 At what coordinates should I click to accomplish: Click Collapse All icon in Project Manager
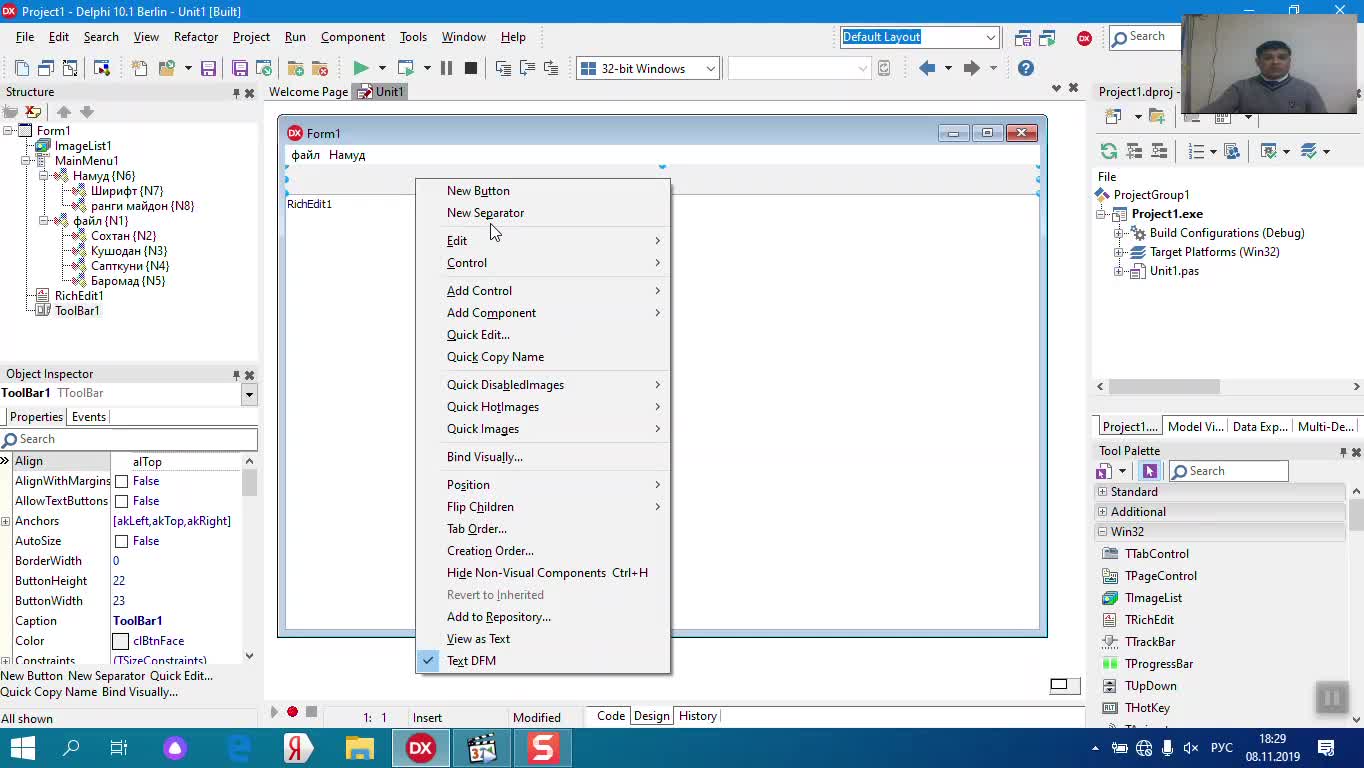click(x=1159, y=151)
